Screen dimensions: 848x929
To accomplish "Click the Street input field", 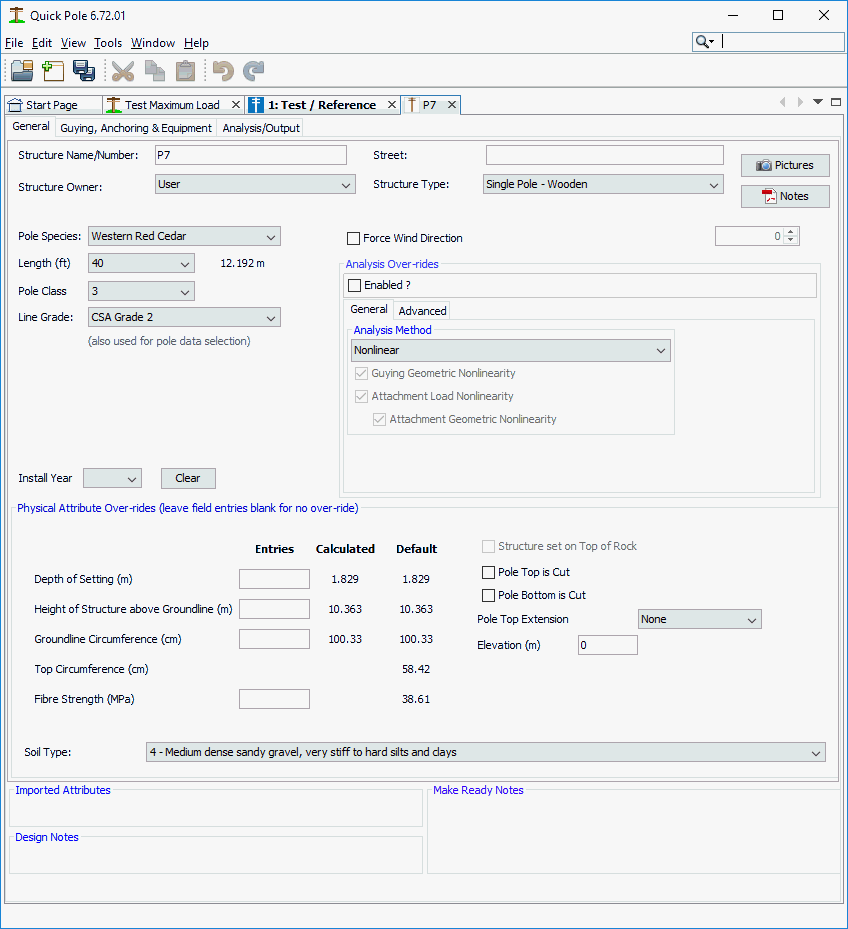I will click(604, 155).
